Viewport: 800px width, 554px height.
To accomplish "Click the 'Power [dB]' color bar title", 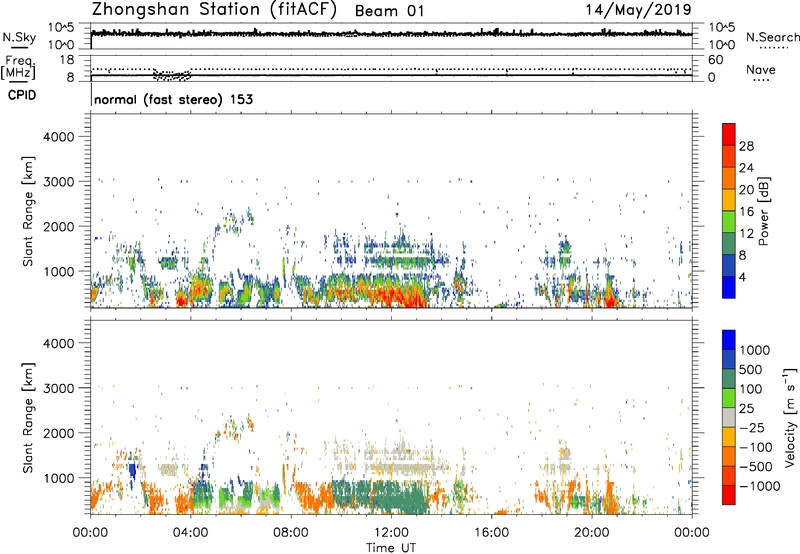I will pyautogui.click(x=763, y=211).
